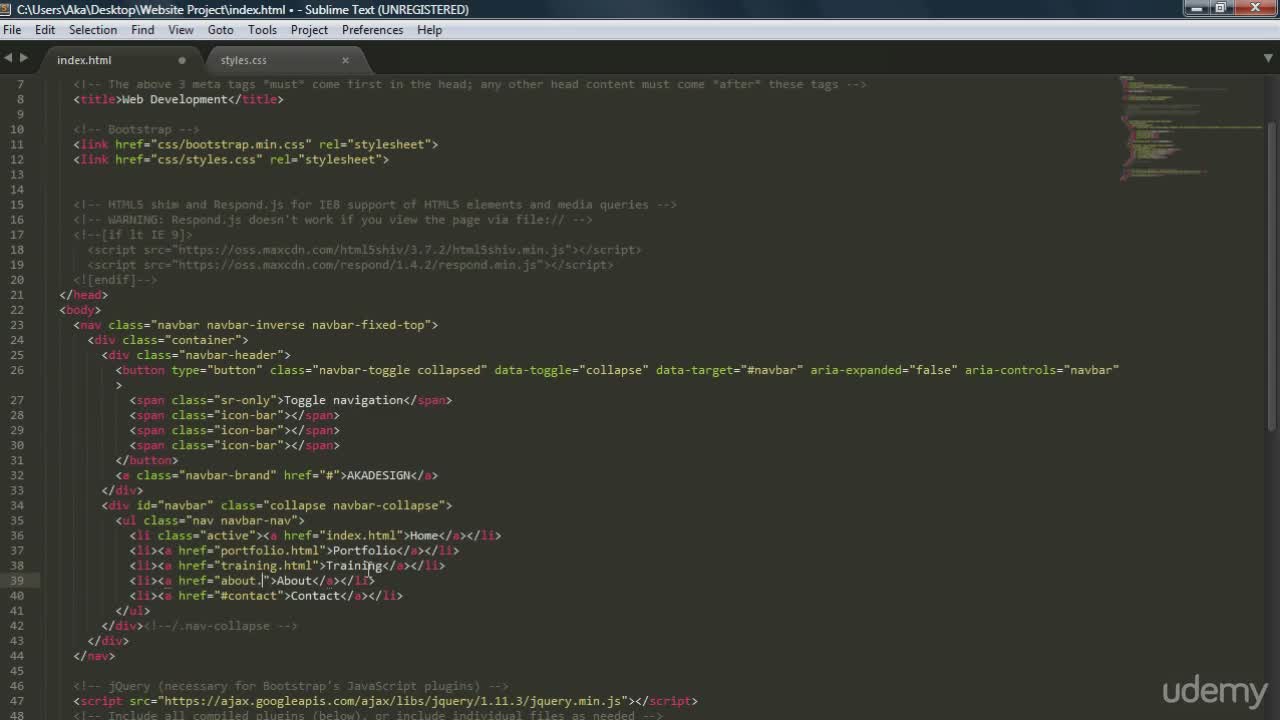Open the Tools menu
The width and height of the screenshot is (1280, 720).
tap(262, 30)
